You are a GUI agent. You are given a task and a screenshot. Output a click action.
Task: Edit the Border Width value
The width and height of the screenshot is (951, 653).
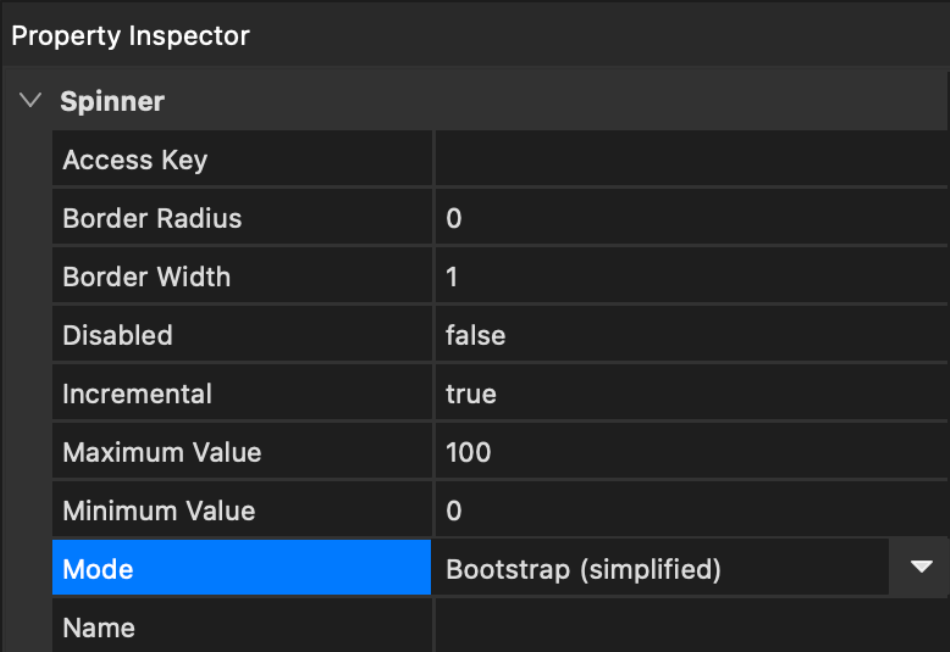coord(690,277)
